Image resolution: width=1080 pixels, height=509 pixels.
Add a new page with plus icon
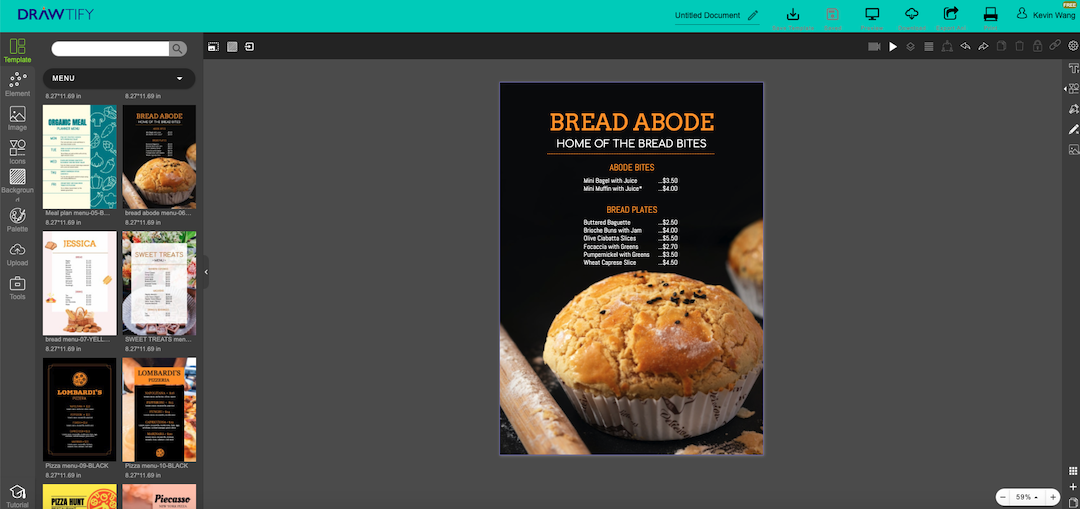pos(1073,487)
